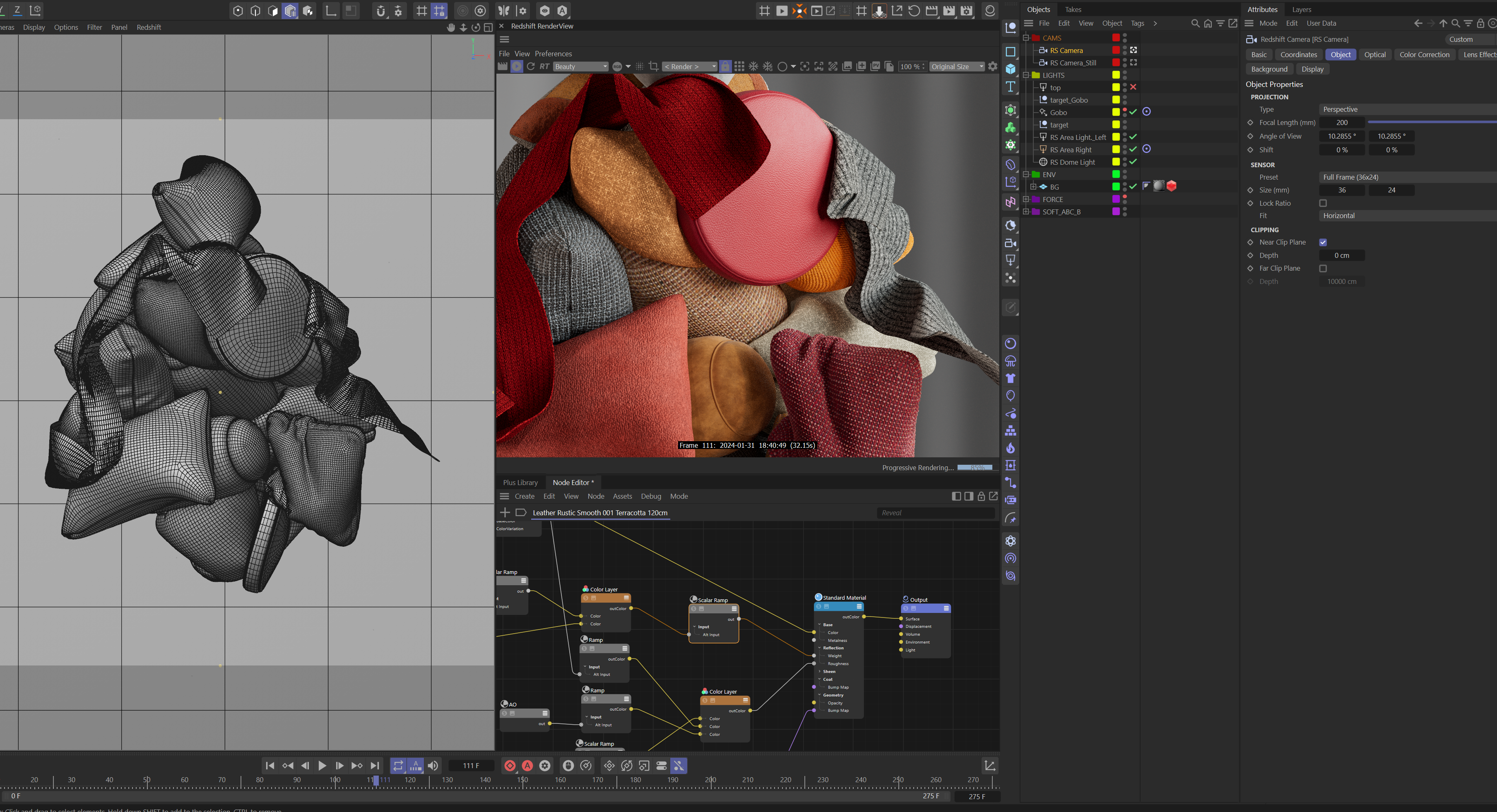Click the red color swatch of CAMS
The height and width of the screenshot is (812, 1497).
[1116, 38]
